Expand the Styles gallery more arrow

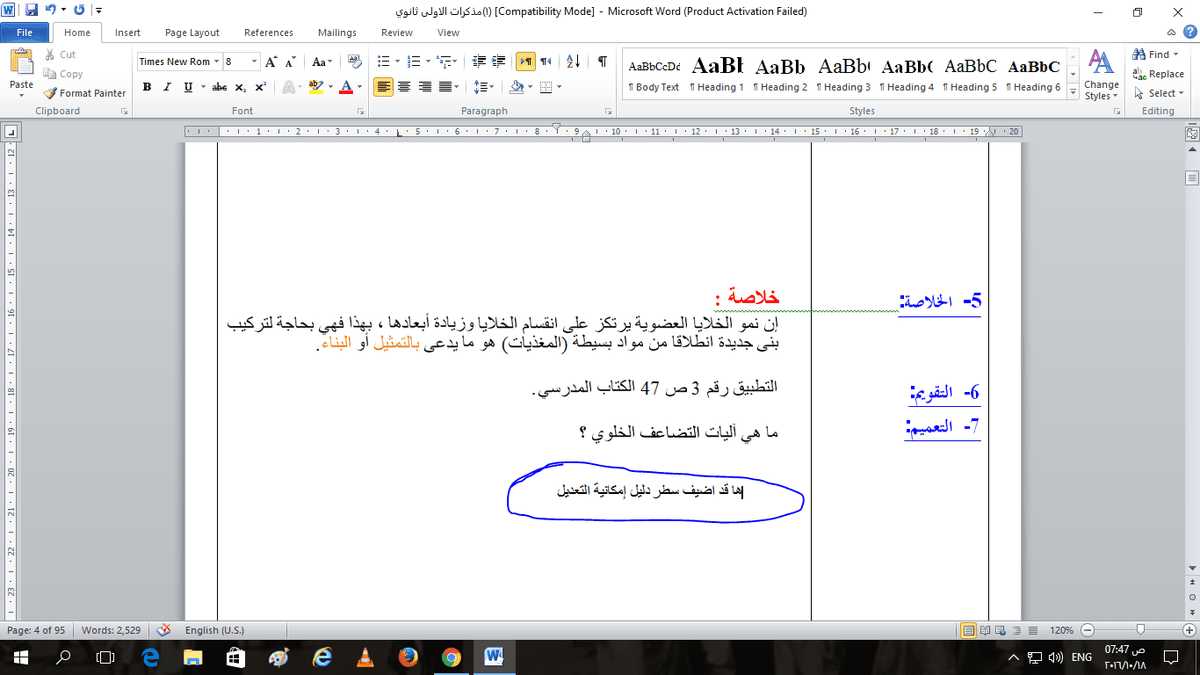1073,90
